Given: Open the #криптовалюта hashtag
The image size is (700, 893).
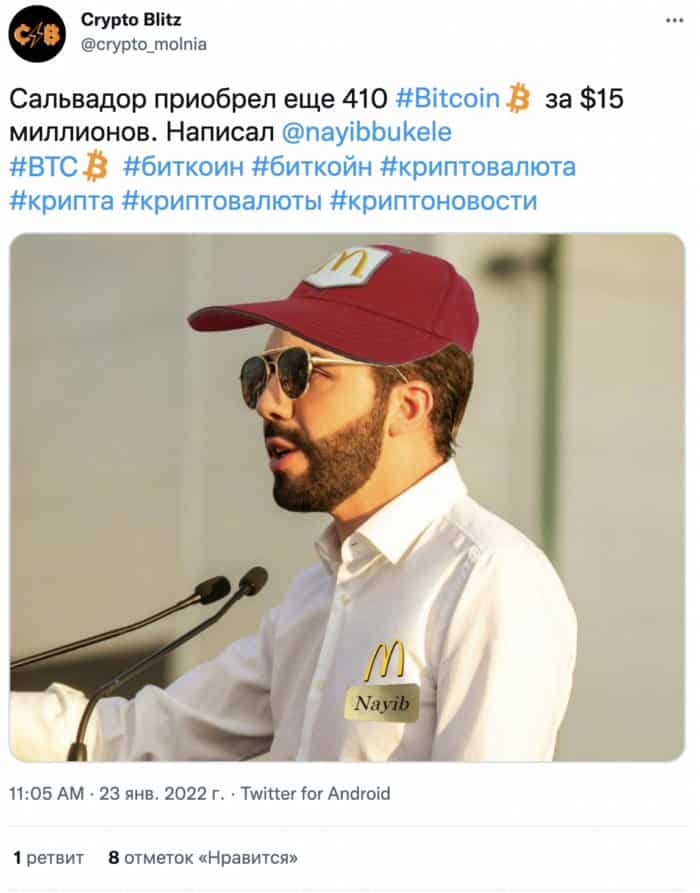Looking at the screenshot, I should [477, 167].
